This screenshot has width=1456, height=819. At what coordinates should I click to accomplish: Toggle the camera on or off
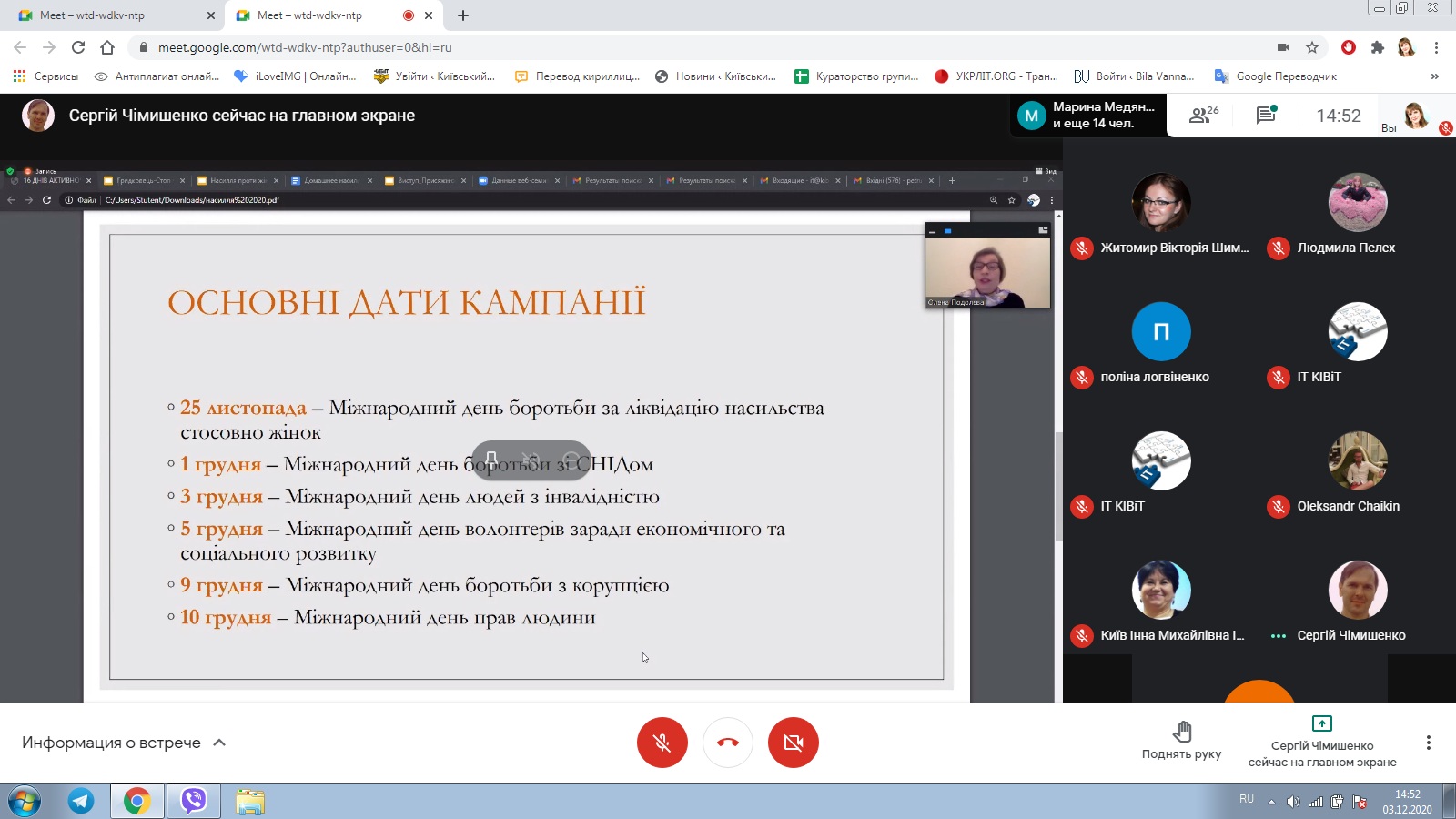[x=794, y=743]
